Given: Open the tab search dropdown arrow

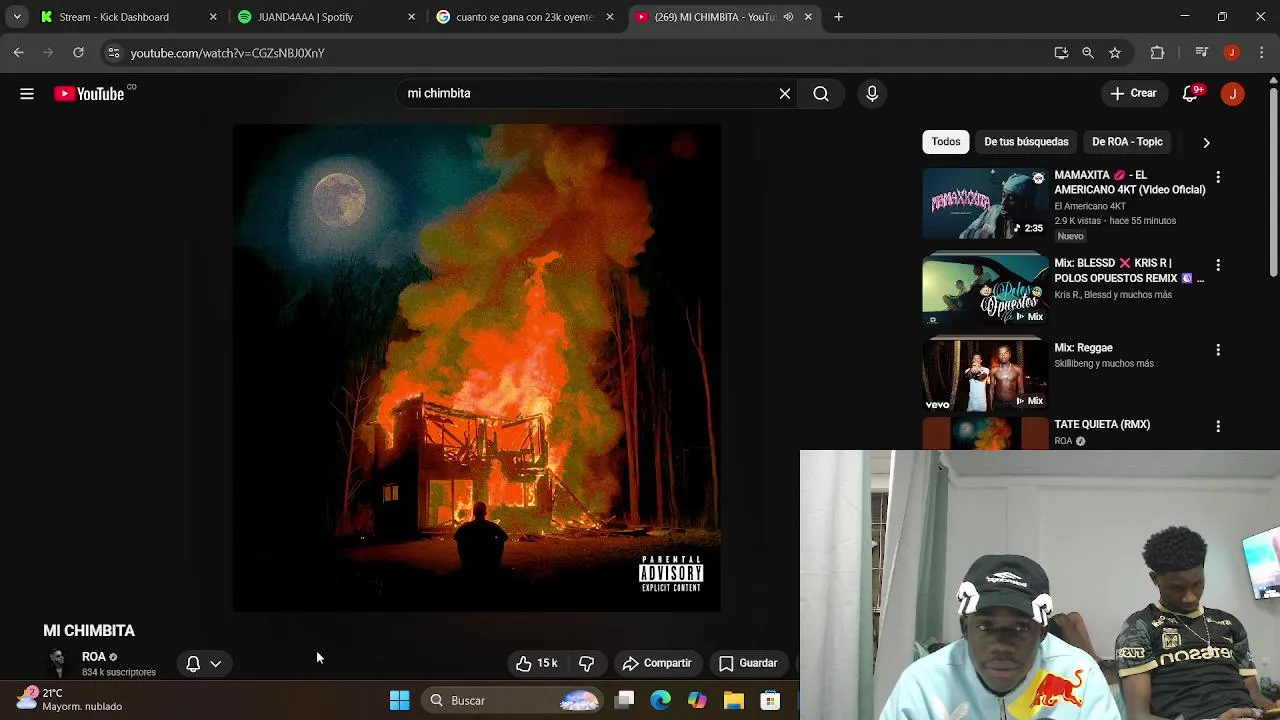Looking at the screenshot, I should (x=17, y=17).
